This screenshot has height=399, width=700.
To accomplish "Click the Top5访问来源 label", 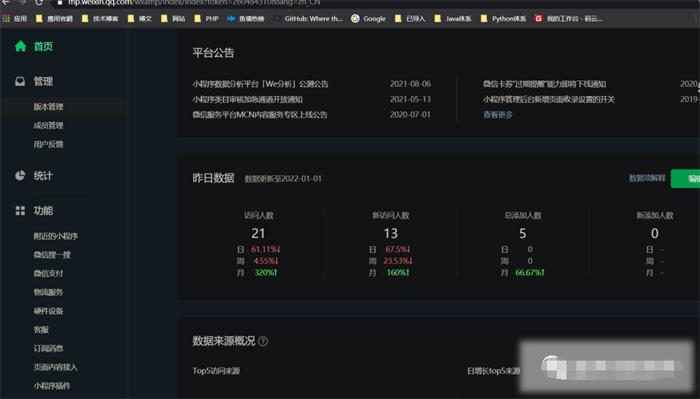I will click(x=216, y=370).
